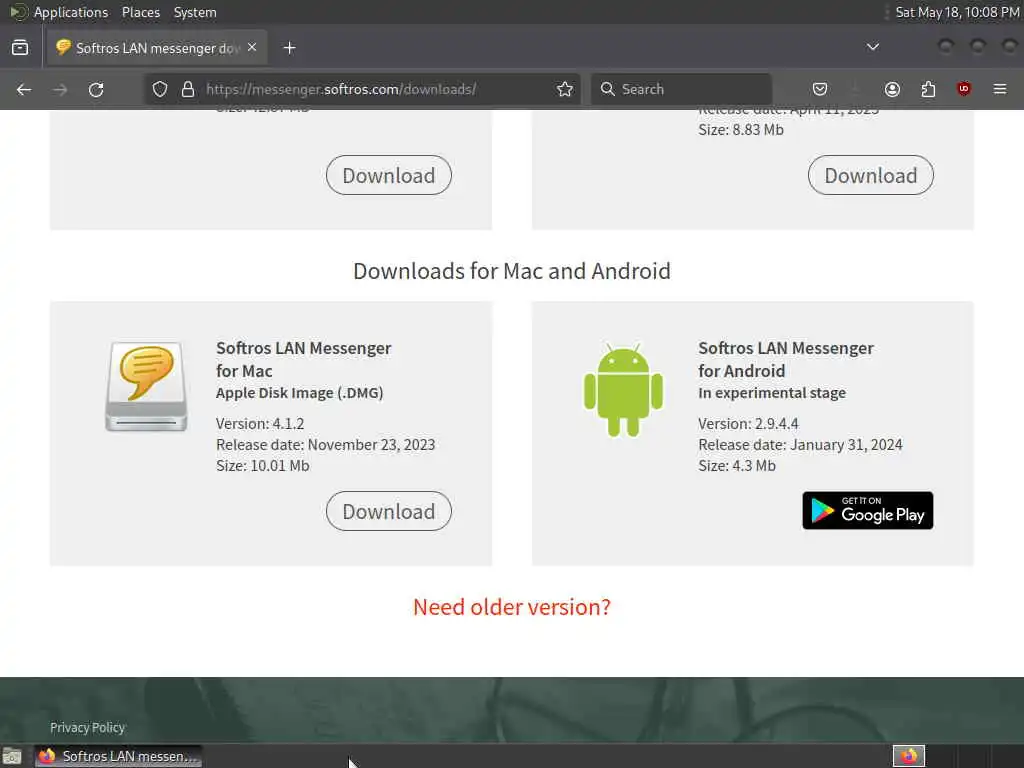This screenshot has height=768, width=1024.
Task: Click the Softros LAN Messenger for Android title
Action: click(x=786, y=359)
